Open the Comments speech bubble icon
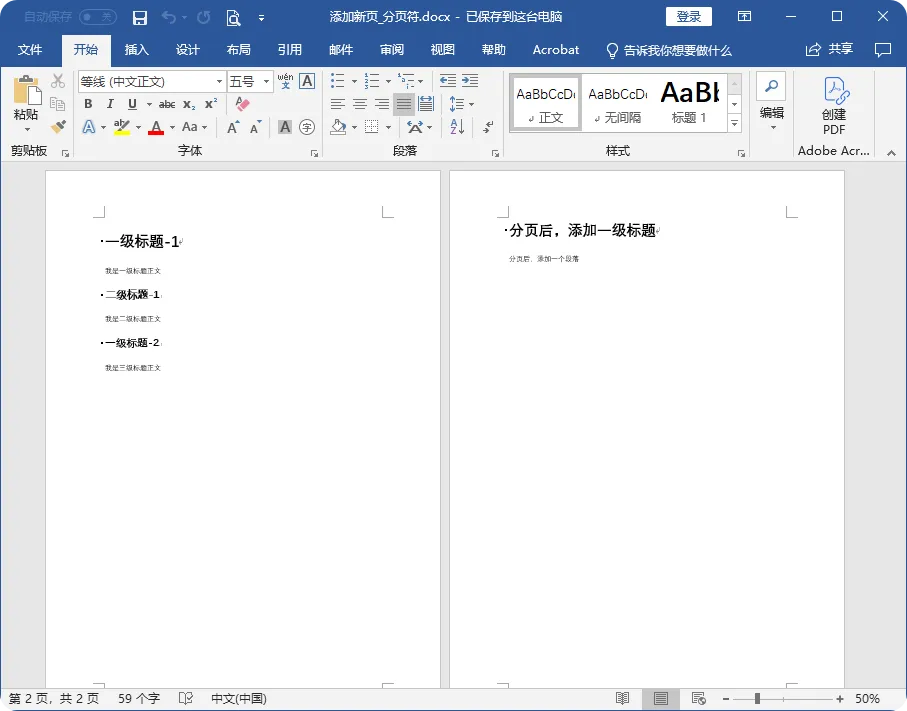Screen dimensions: 907x711 click(x=883, y=50)
